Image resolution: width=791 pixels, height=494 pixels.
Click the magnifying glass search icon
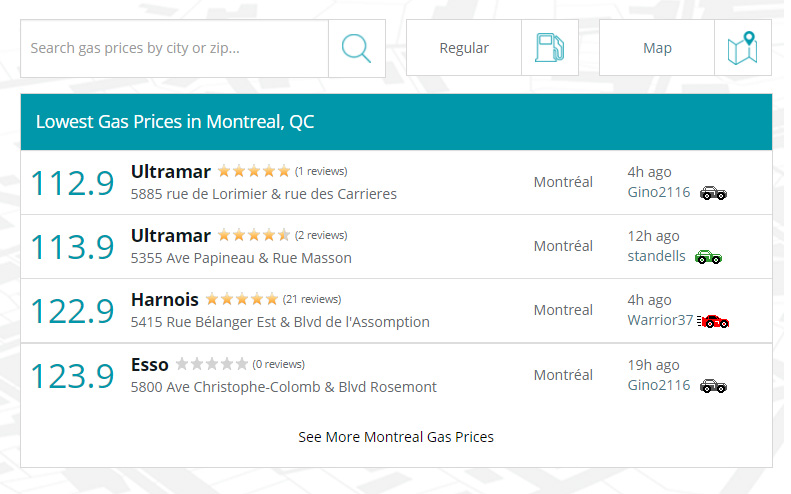[356, 48]
